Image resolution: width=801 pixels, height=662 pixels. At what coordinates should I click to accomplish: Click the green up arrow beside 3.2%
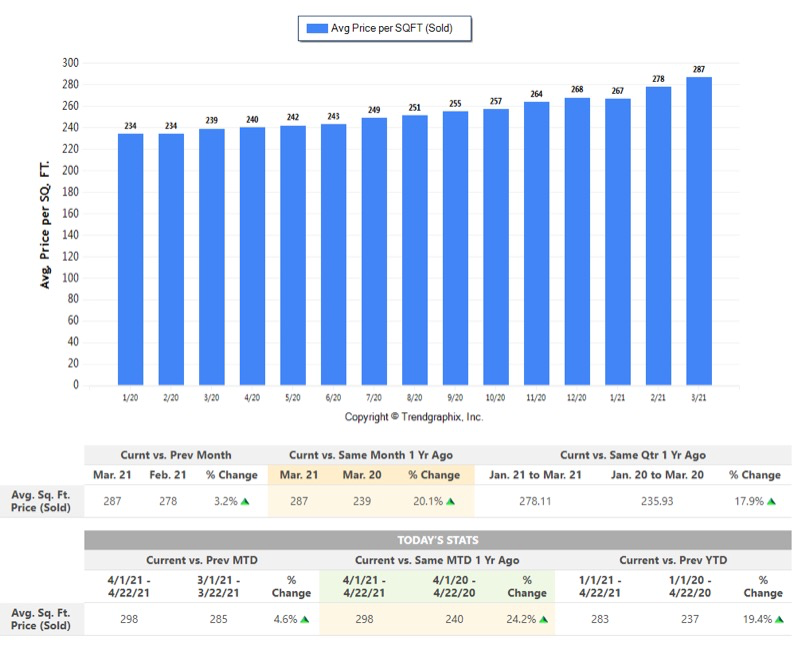(247, 502)
